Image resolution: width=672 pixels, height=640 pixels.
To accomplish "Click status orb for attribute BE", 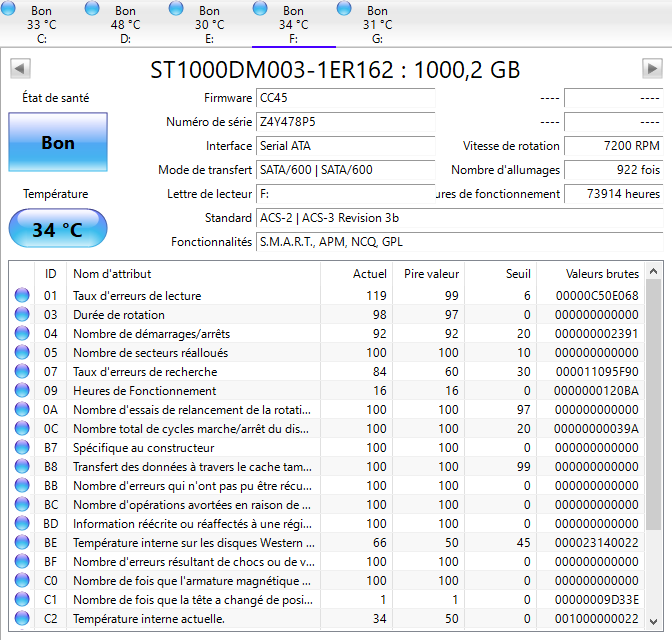I will (22, 542).
